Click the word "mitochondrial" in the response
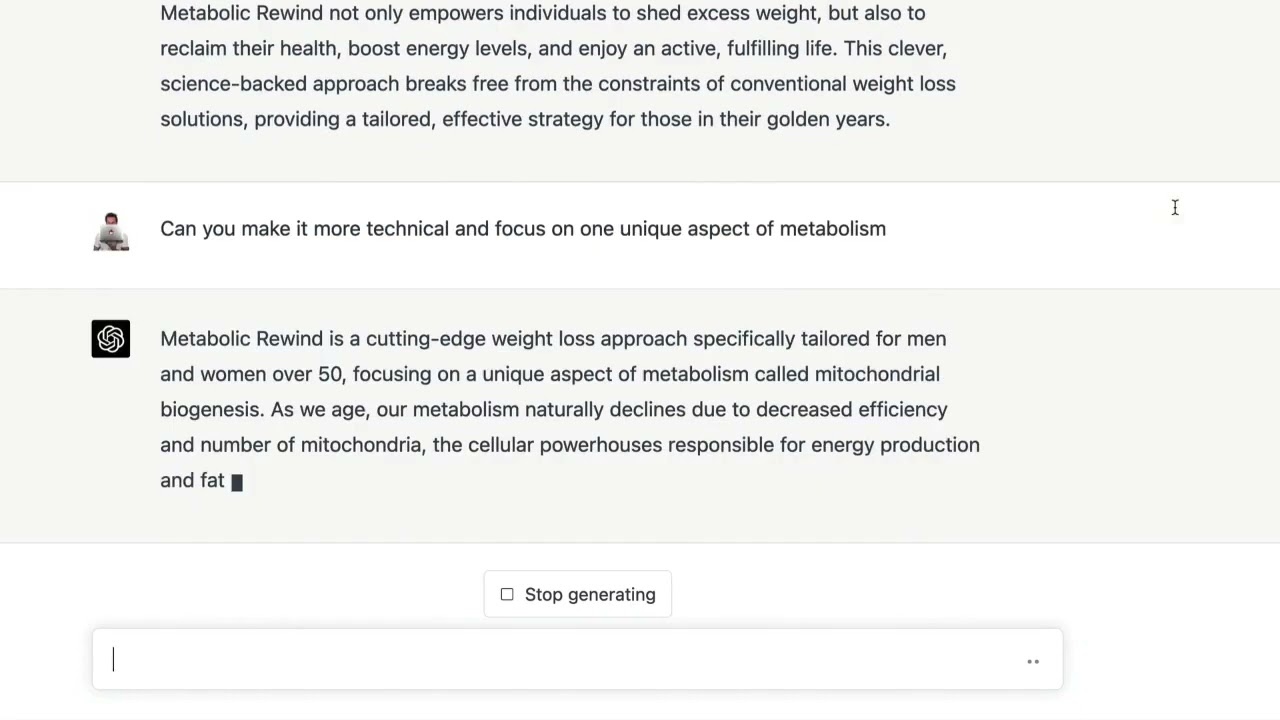 [877, 374]
